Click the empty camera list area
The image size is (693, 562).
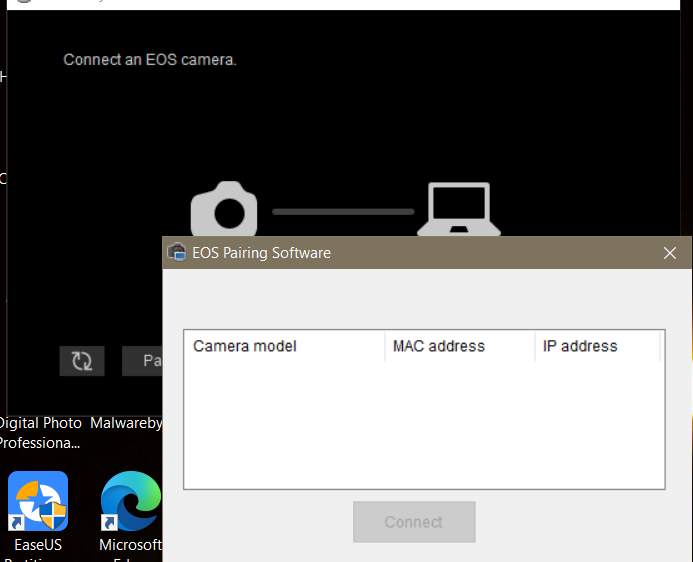424,424
